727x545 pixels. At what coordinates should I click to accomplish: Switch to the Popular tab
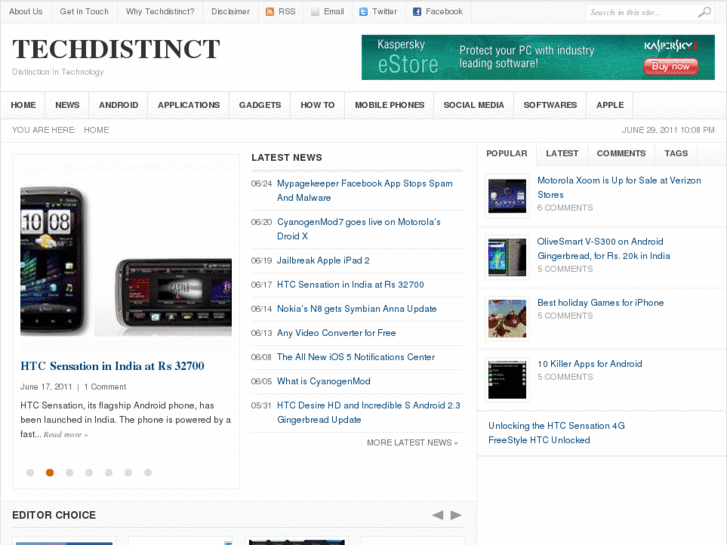point(507,154)
